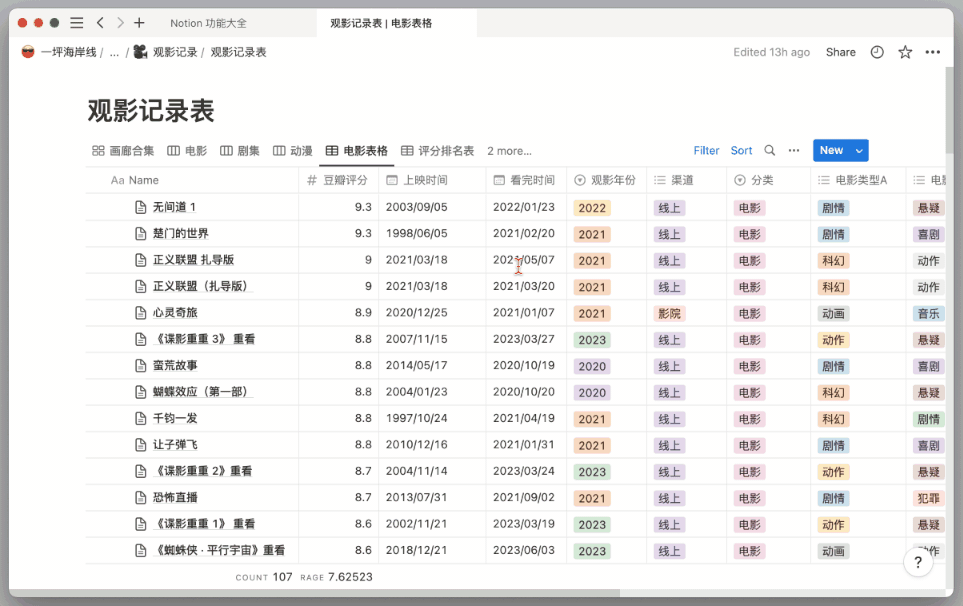
Task: Open the COUNT 107 calculation menu
Action: 263,577
